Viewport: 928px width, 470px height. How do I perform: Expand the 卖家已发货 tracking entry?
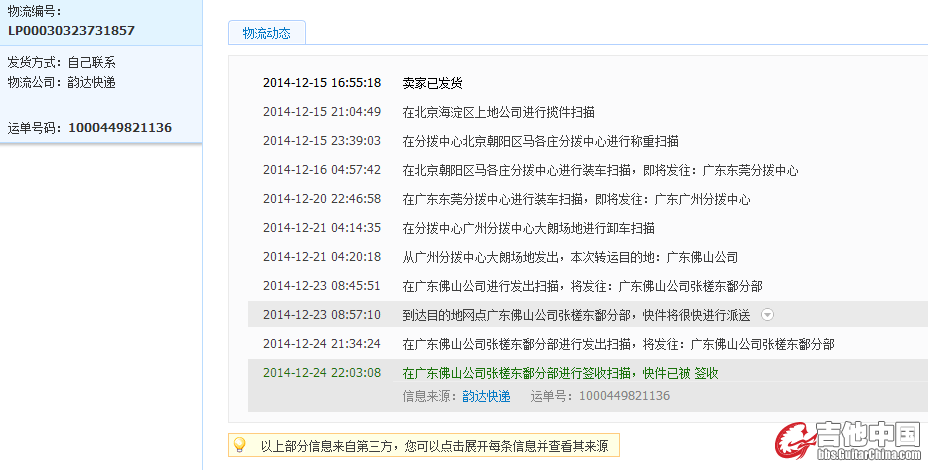432,83
